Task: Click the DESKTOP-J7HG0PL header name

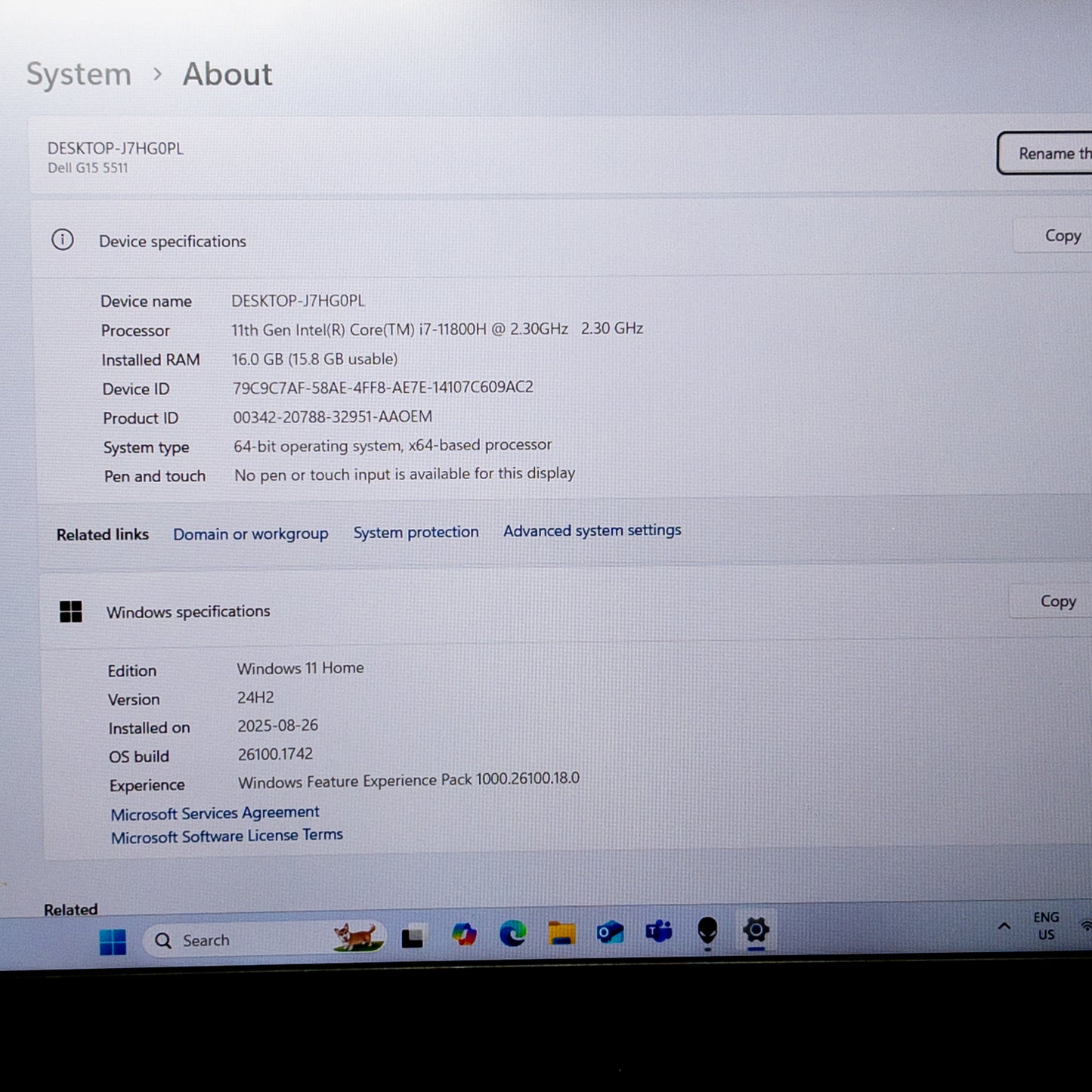Action: [x=116, y=148]
